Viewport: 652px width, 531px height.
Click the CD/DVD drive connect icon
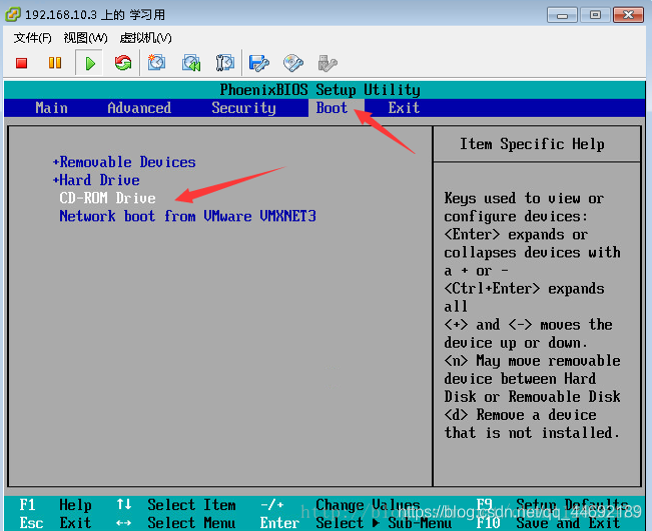coord(293,63)
